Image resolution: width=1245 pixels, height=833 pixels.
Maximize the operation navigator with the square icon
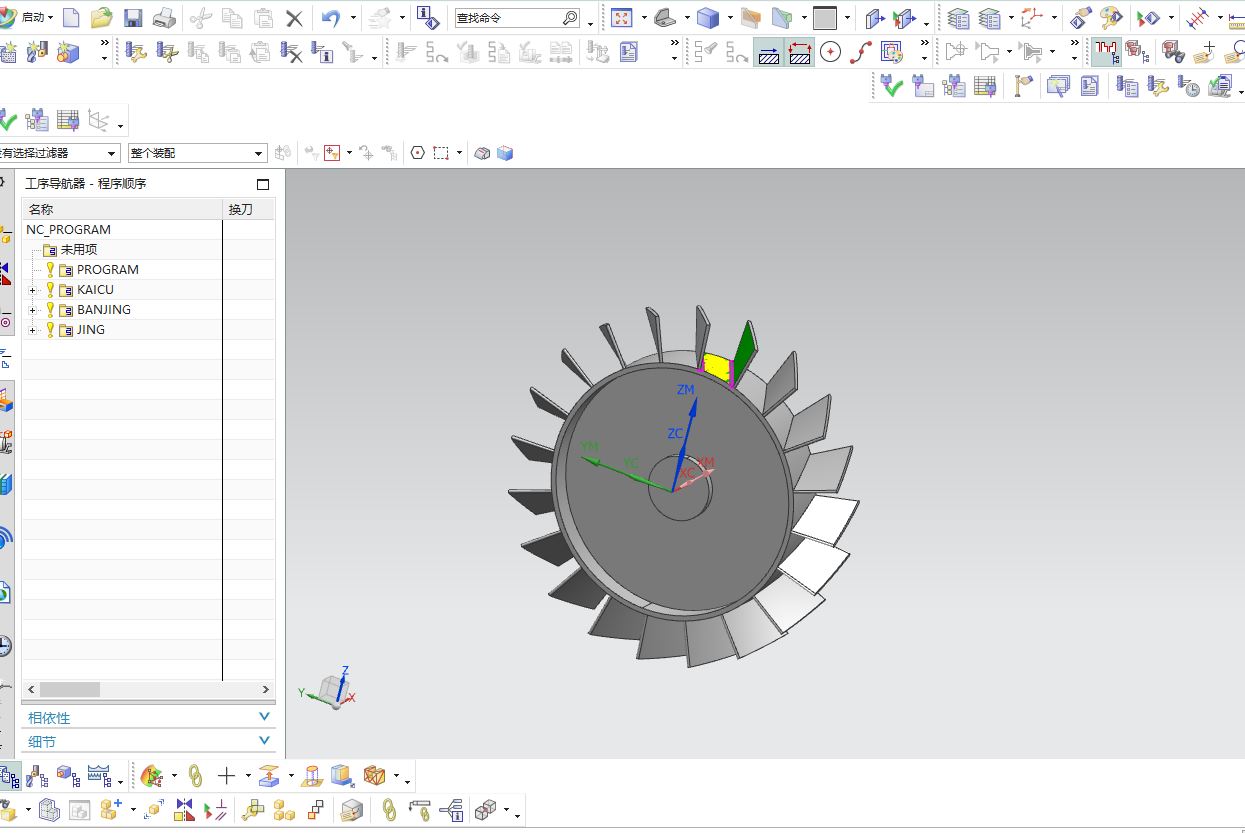click(x=263, y=184)
